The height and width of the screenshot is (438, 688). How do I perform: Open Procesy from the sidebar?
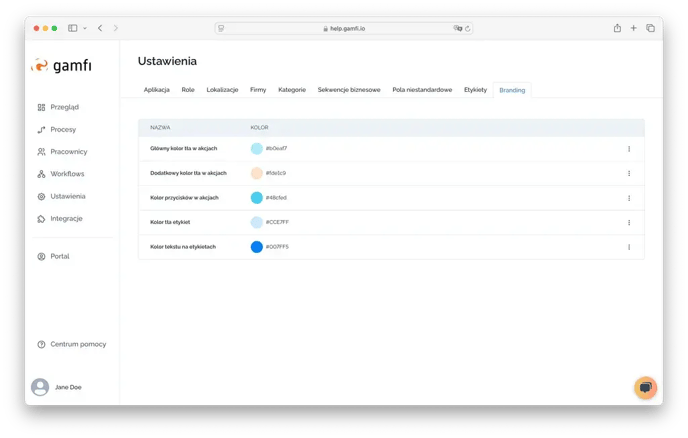[62, 130]
